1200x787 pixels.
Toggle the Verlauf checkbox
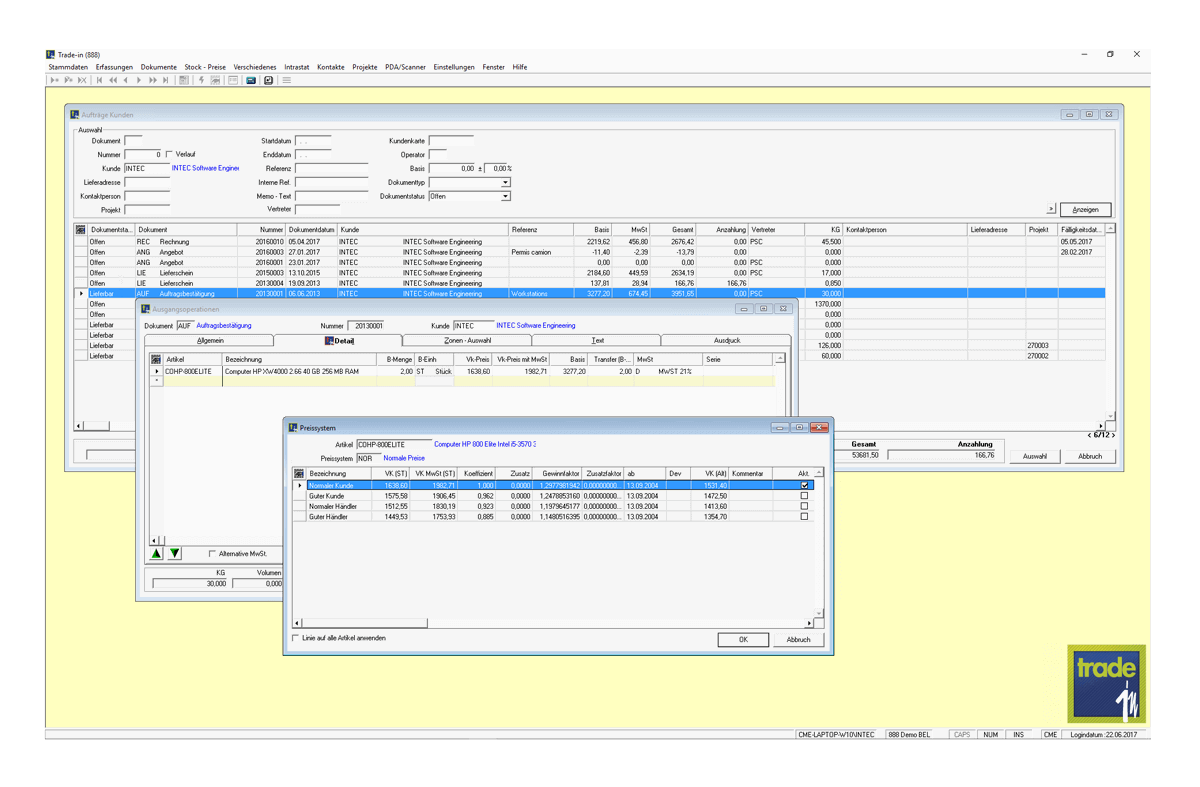[x=169, y=155]
